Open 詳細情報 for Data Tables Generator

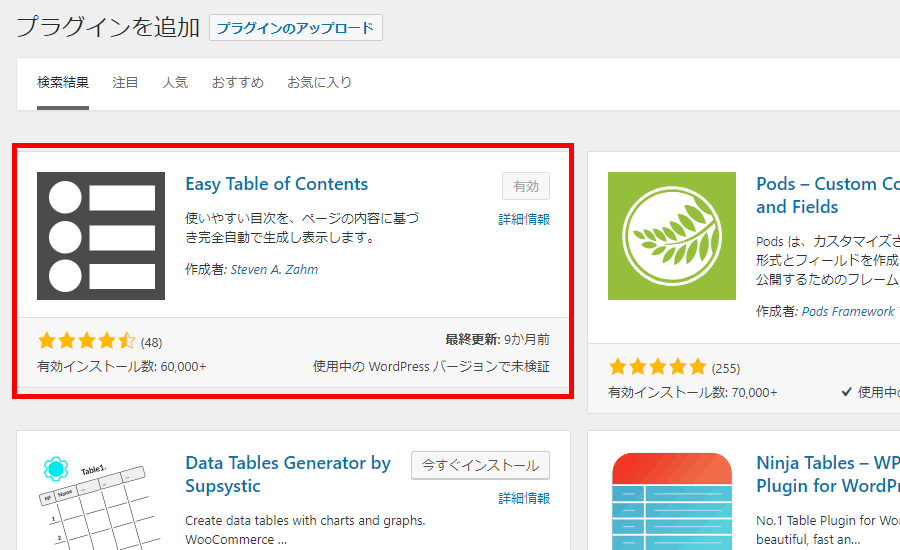[x=524, y=498]
